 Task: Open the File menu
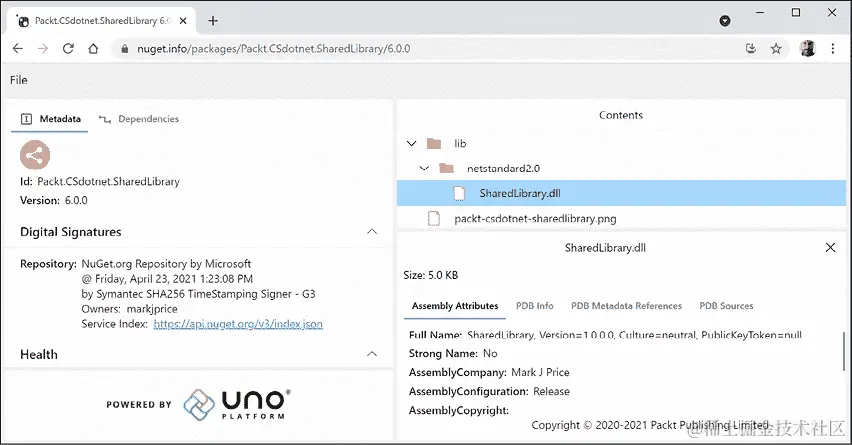(x=18, y=80)
